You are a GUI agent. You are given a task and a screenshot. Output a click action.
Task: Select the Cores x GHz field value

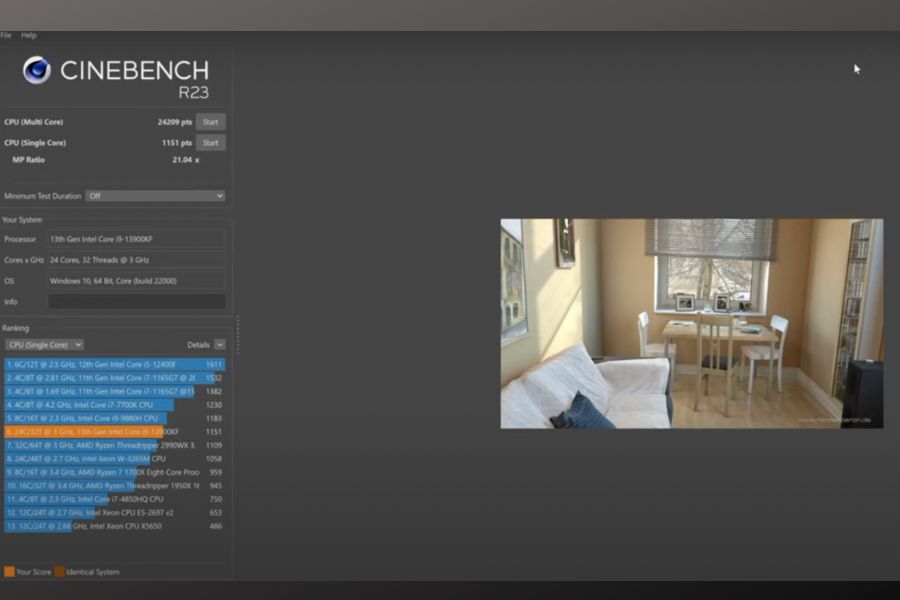pos(137,260)
